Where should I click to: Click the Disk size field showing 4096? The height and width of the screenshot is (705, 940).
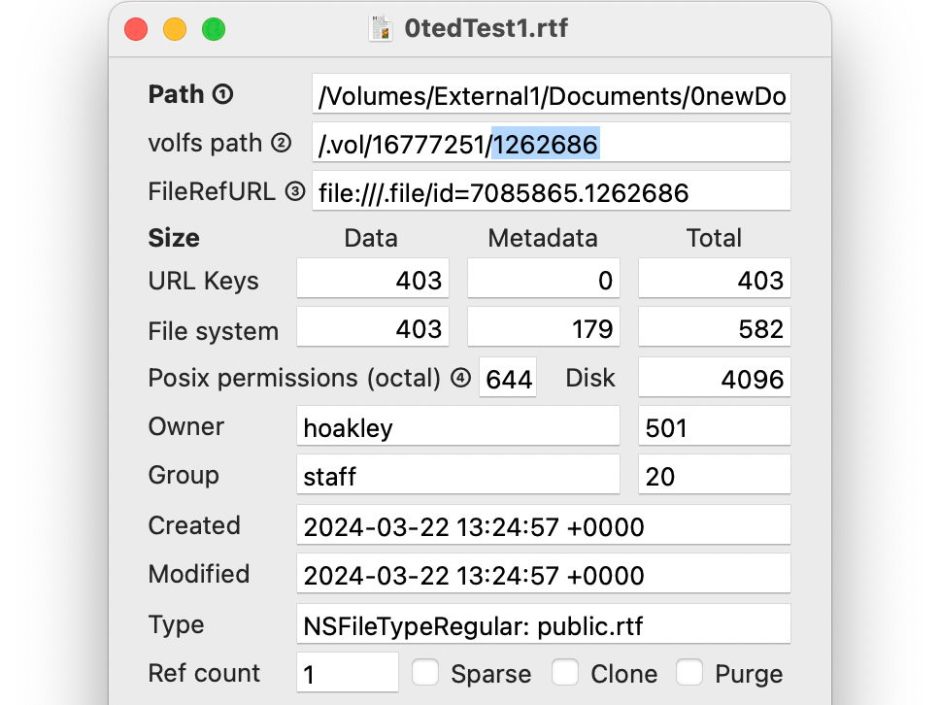pos(714,380)
